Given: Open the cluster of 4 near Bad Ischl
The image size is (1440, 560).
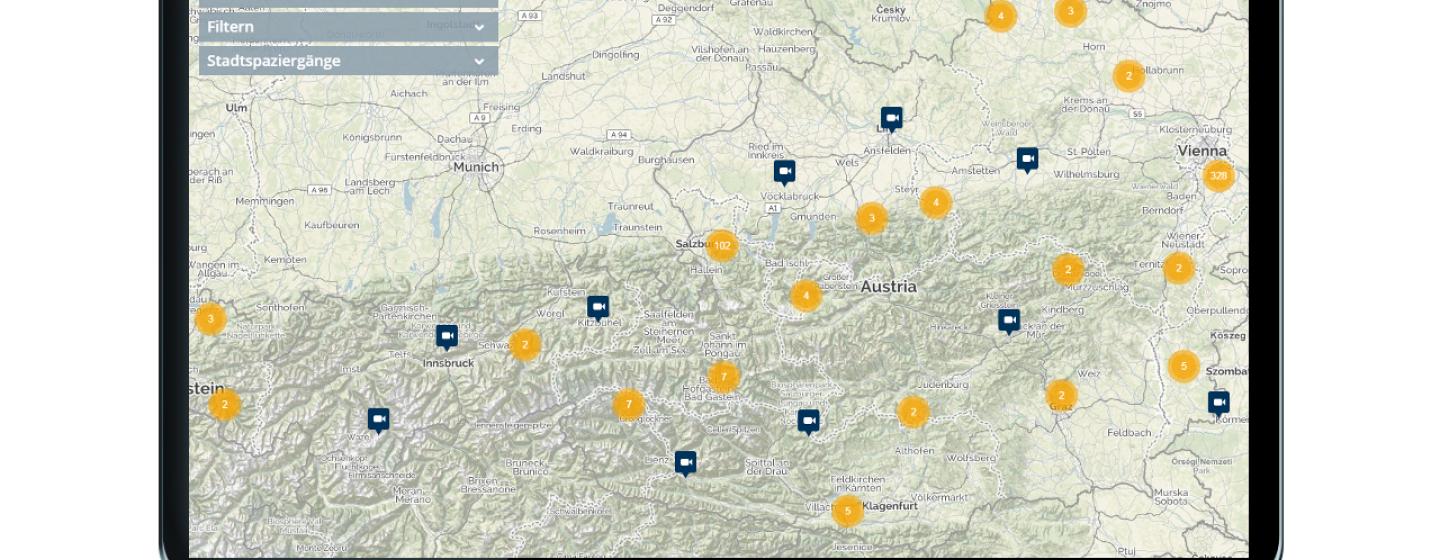Looking at the screenshot, I should (806, 296).
